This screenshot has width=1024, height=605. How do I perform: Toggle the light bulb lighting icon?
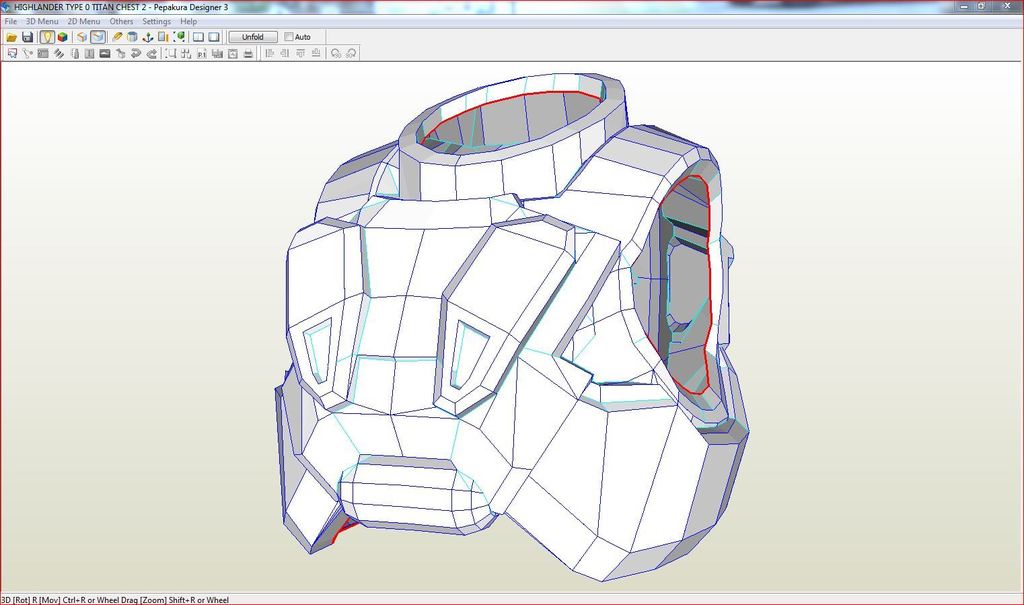point(47,37)
